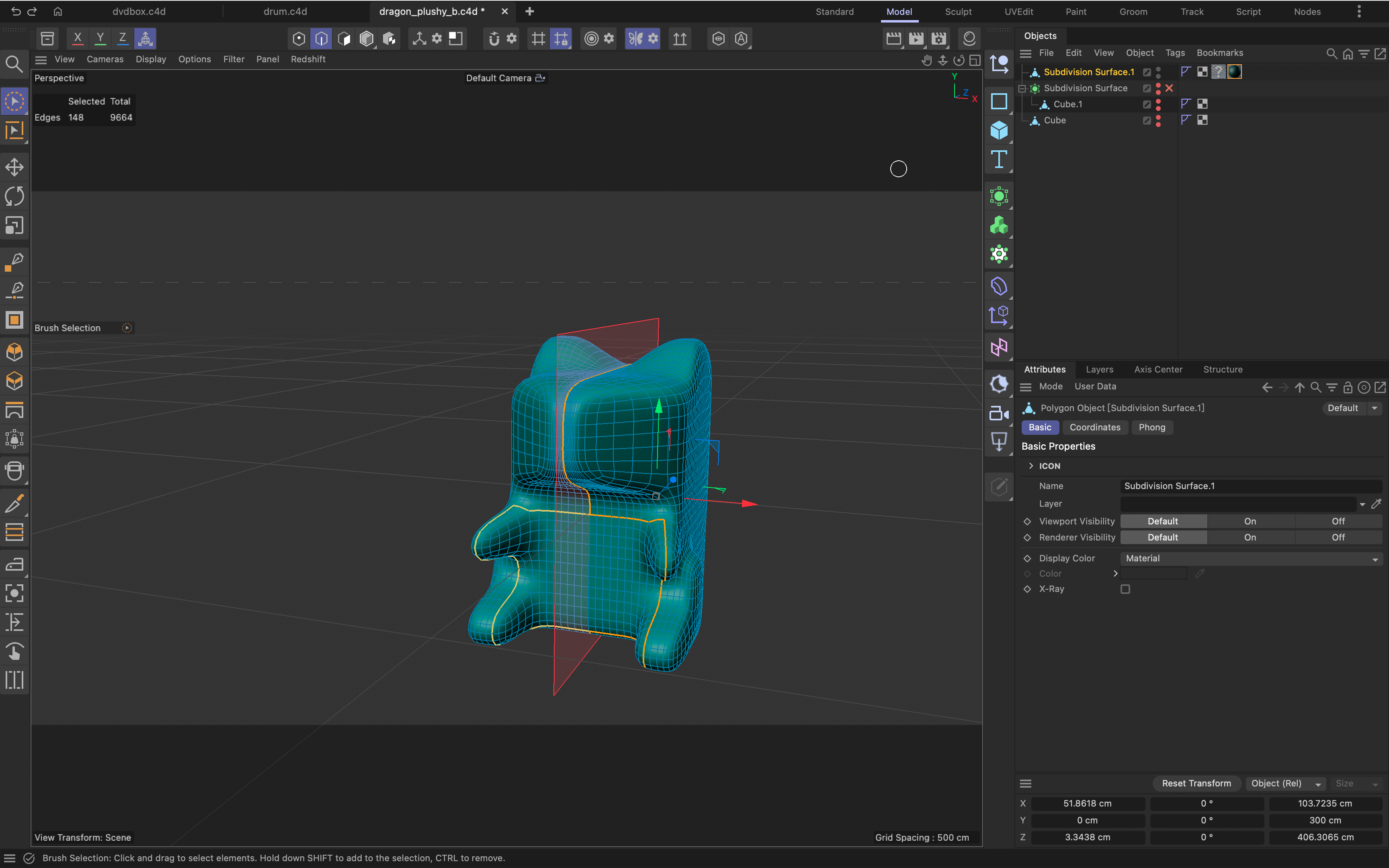1389x868 pixels.
Task: Switch to Polygon mode
Action: coord(344,39)
